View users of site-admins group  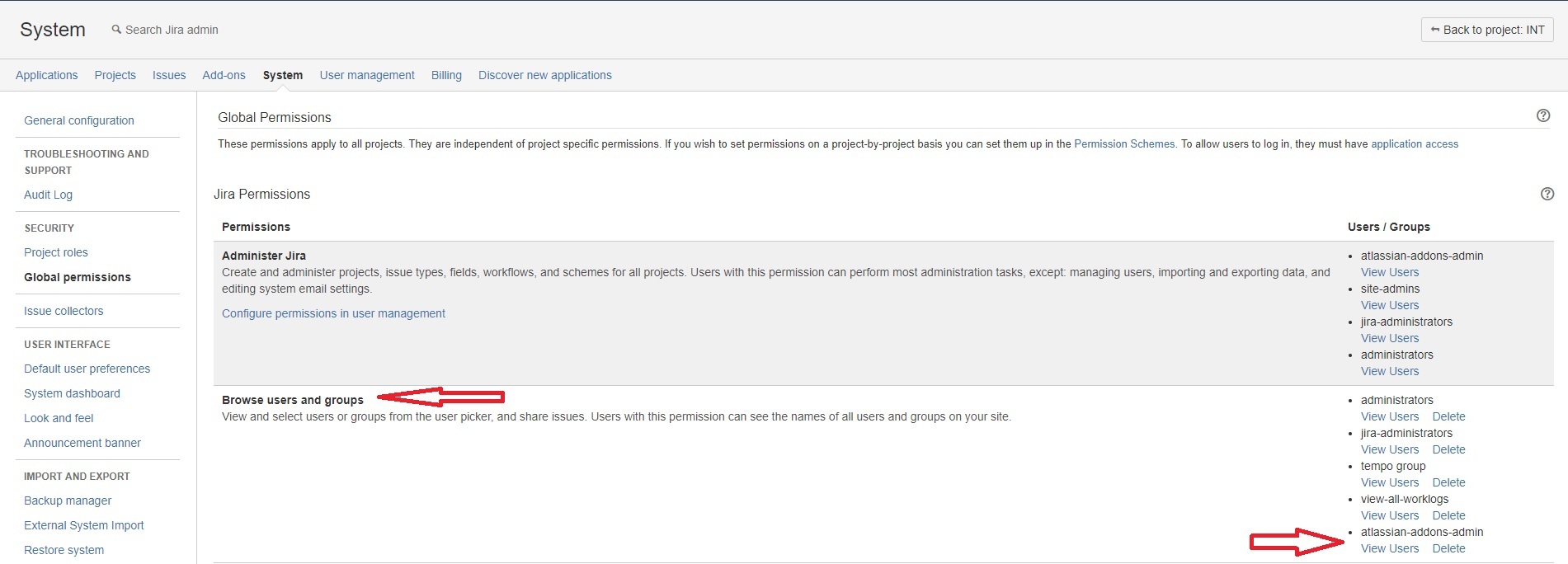point(1390,305)
